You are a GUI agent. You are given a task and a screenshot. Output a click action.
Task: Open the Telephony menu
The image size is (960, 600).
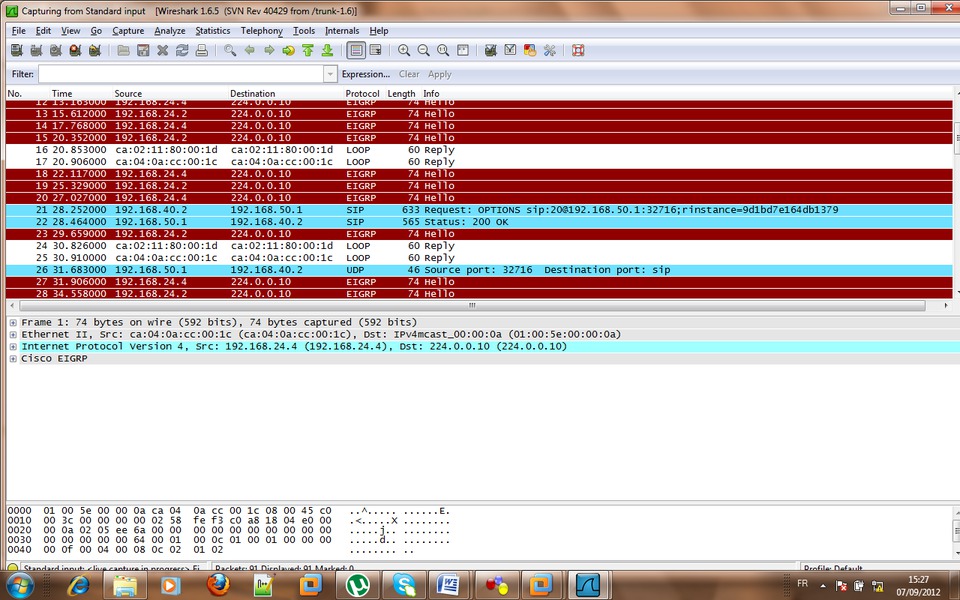pos(261,31)
